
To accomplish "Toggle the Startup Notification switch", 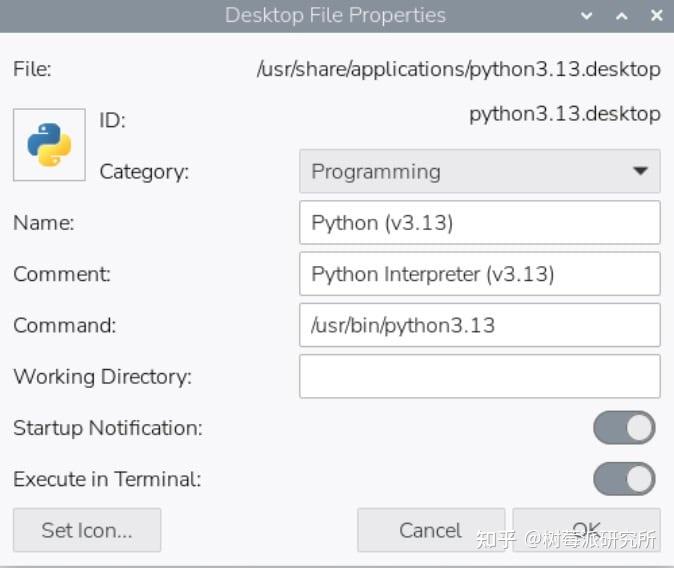I will (624, 428).
